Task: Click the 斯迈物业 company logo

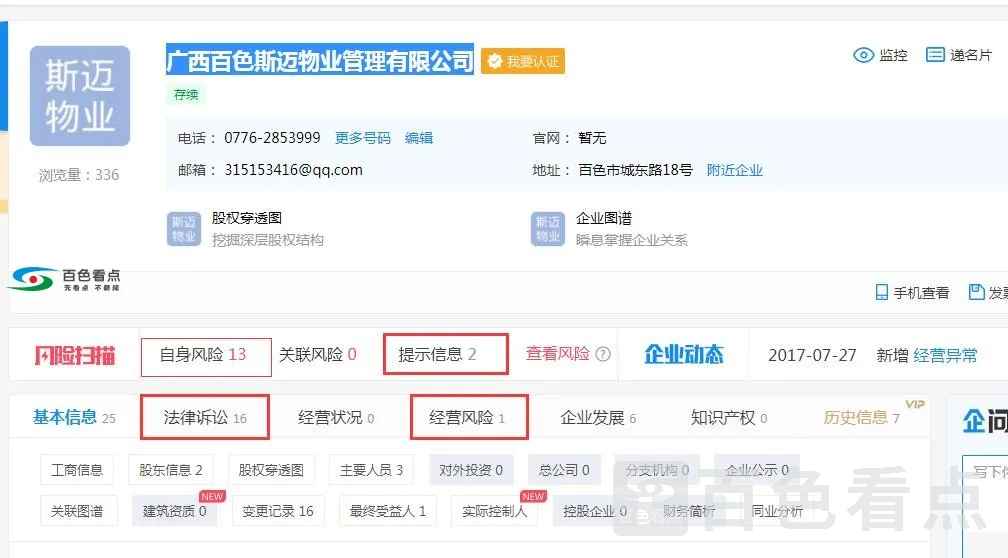Action: click(79, 96)
